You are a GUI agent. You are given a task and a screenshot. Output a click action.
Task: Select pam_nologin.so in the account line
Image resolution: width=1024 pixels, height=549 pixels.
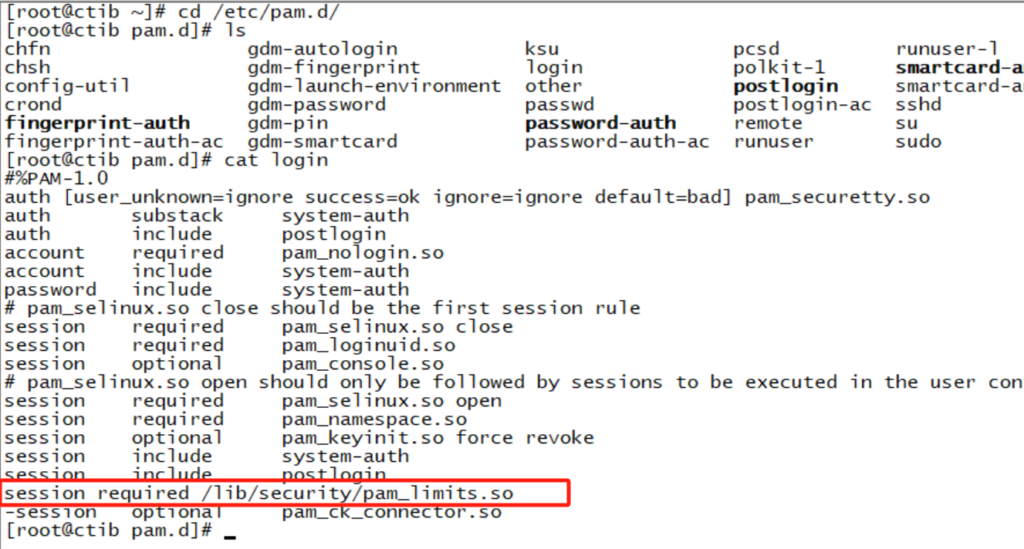click(x=362, y=253)
